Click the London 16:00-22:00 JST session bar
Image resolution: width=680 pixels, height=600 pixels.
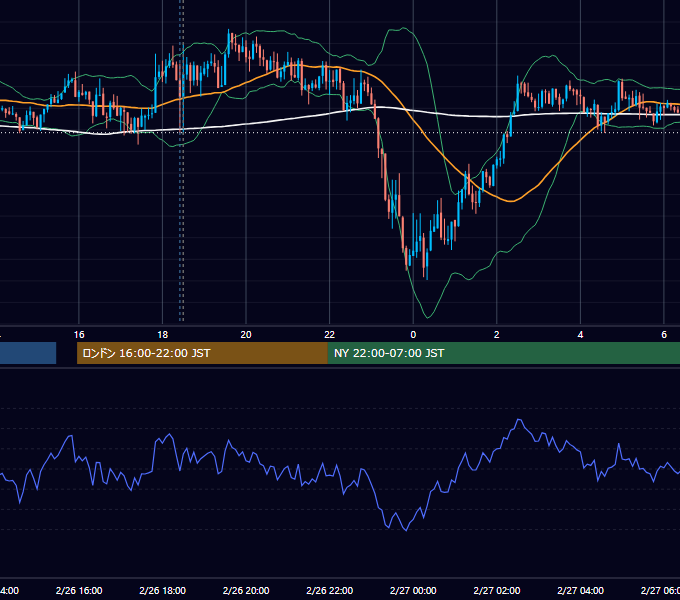pos(202,353)
